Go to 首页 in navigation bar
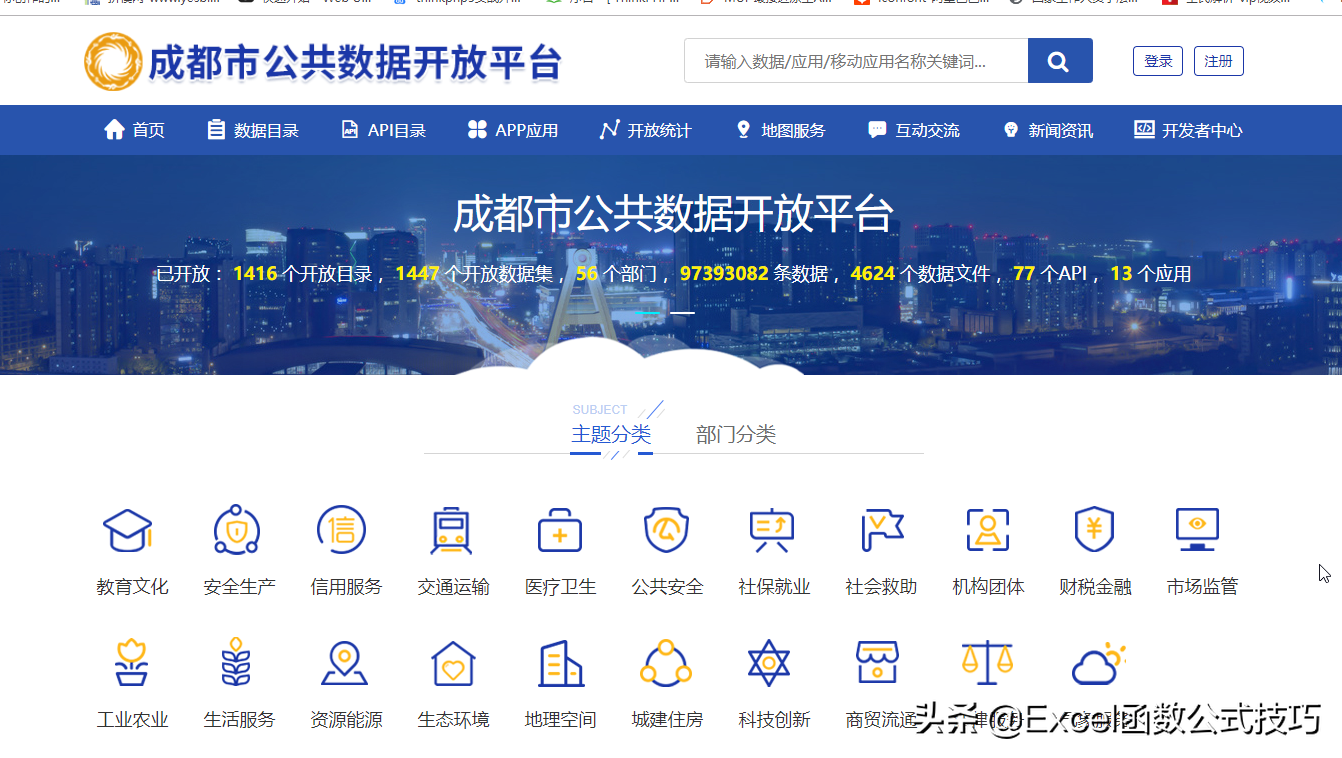1342x758 pixels. point(134,130)
